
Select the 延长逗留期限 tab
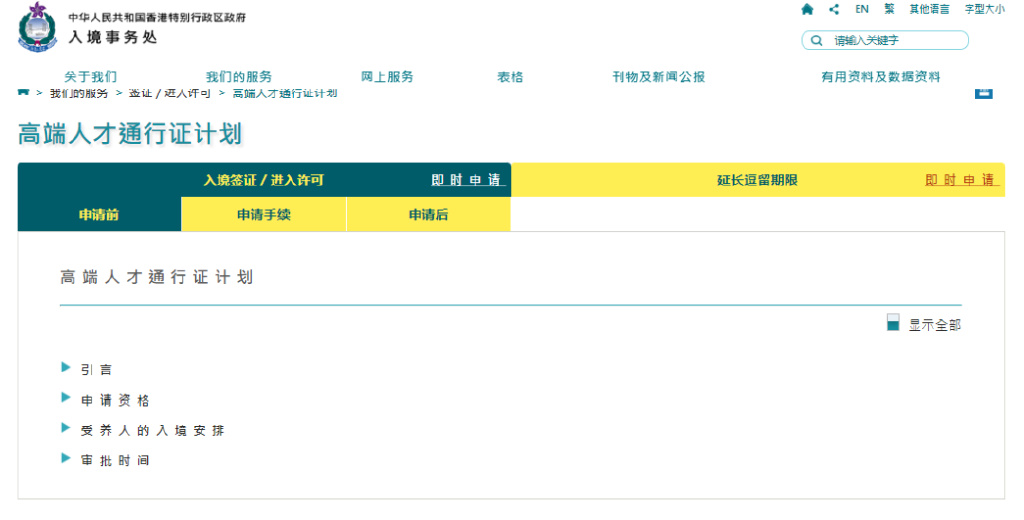757,180
